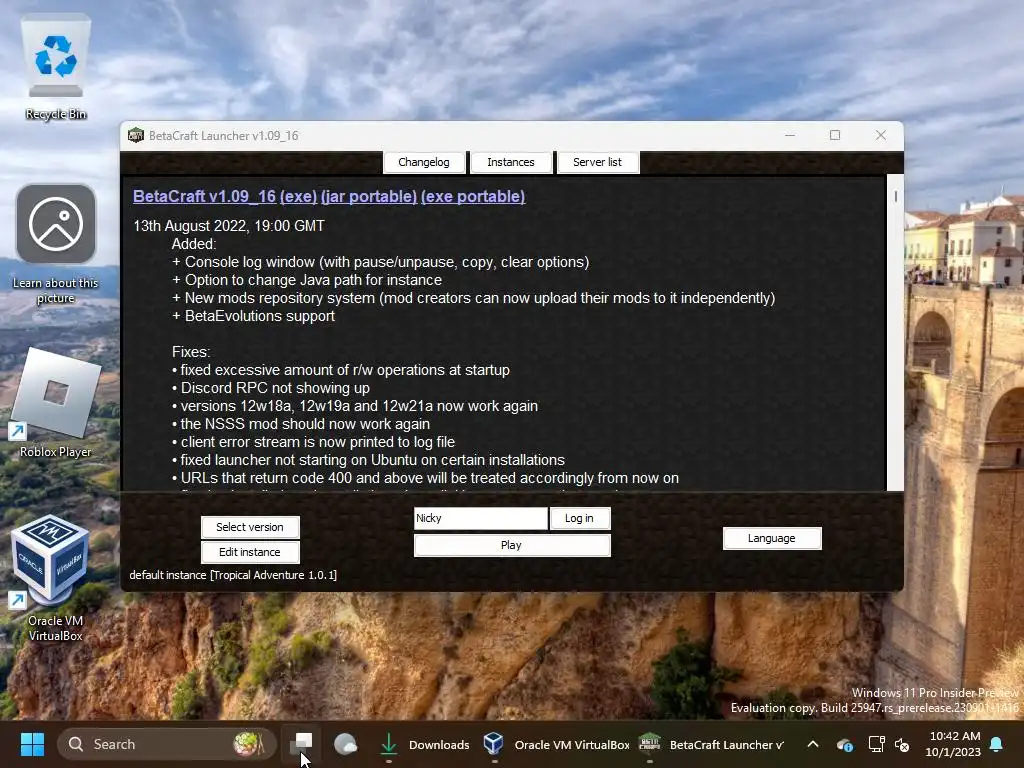Open the BetaCraft v1.09_16 link
Image resolution: width=1024 pixels, height=768 pixels.
click(204, 197)
